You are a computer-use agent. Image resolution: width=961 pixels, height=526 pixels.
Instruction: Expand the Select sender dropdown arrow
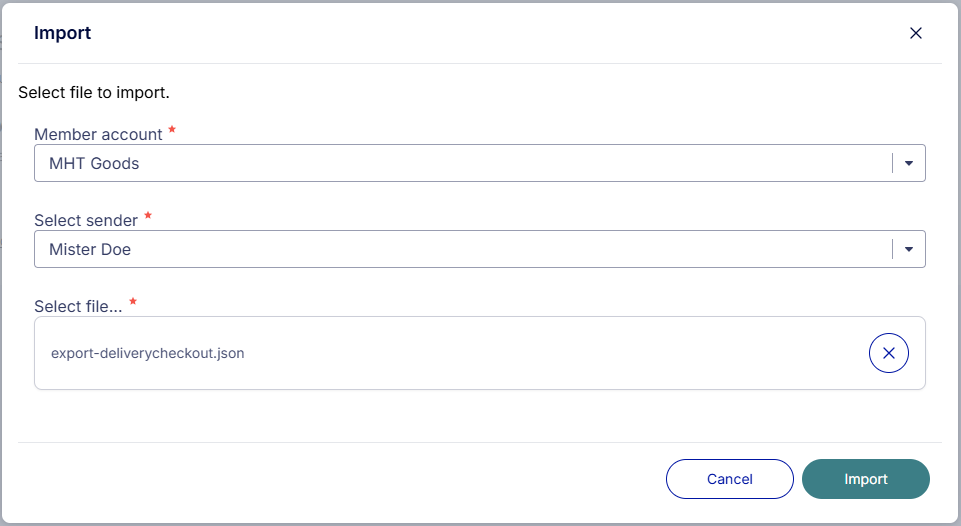point(909,249)
